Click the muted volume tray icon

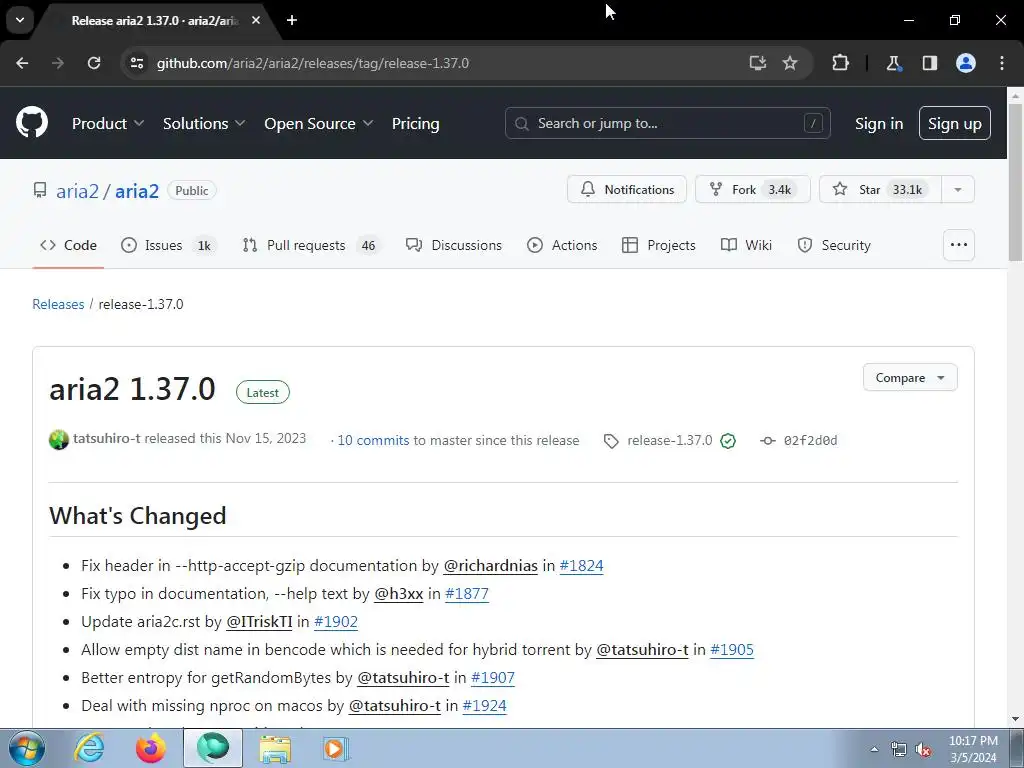pyautogui.click(x=923, y=749)
